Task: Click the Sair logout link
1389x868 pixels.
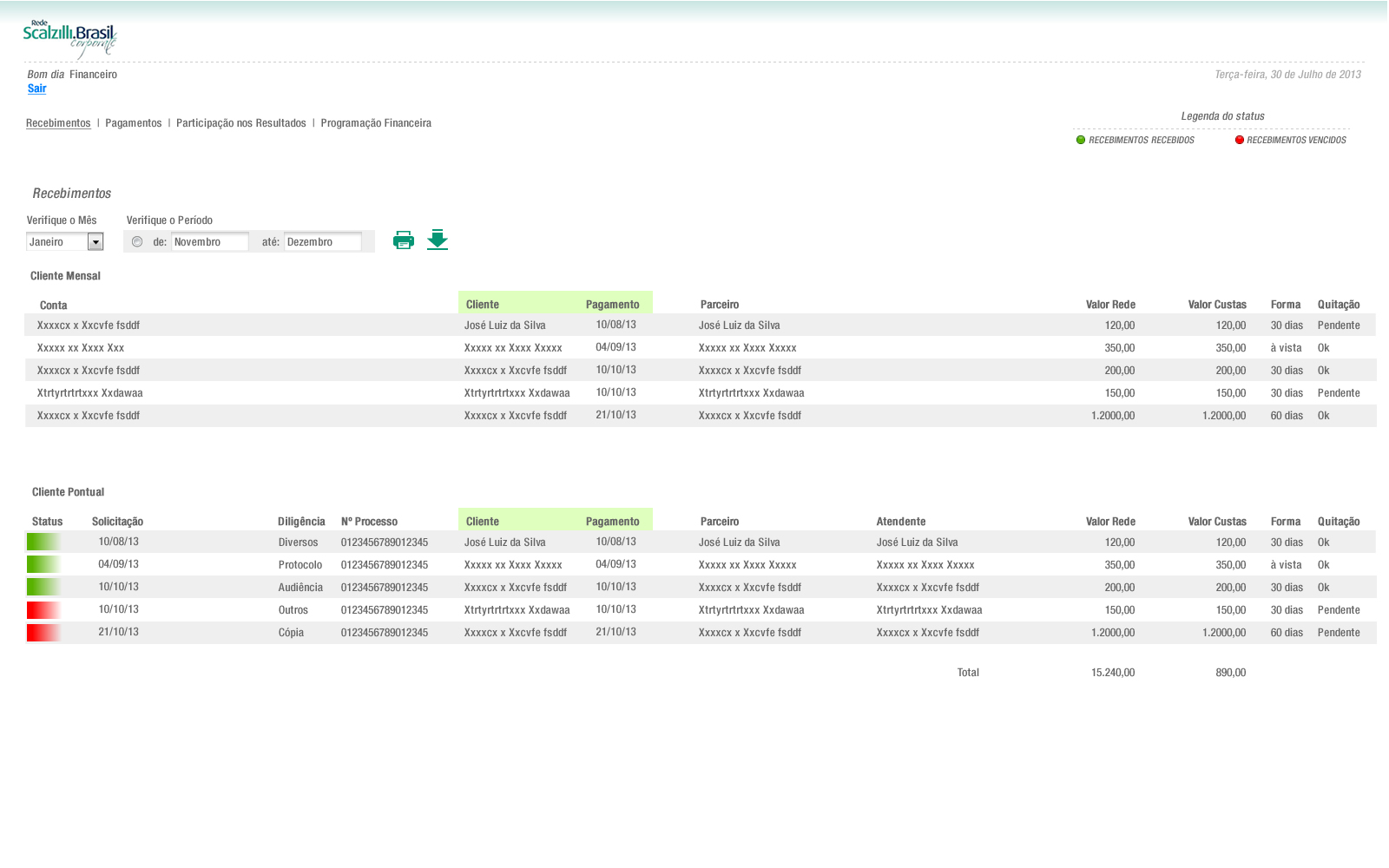Action: pyautogui.click(x=36, y=89)
